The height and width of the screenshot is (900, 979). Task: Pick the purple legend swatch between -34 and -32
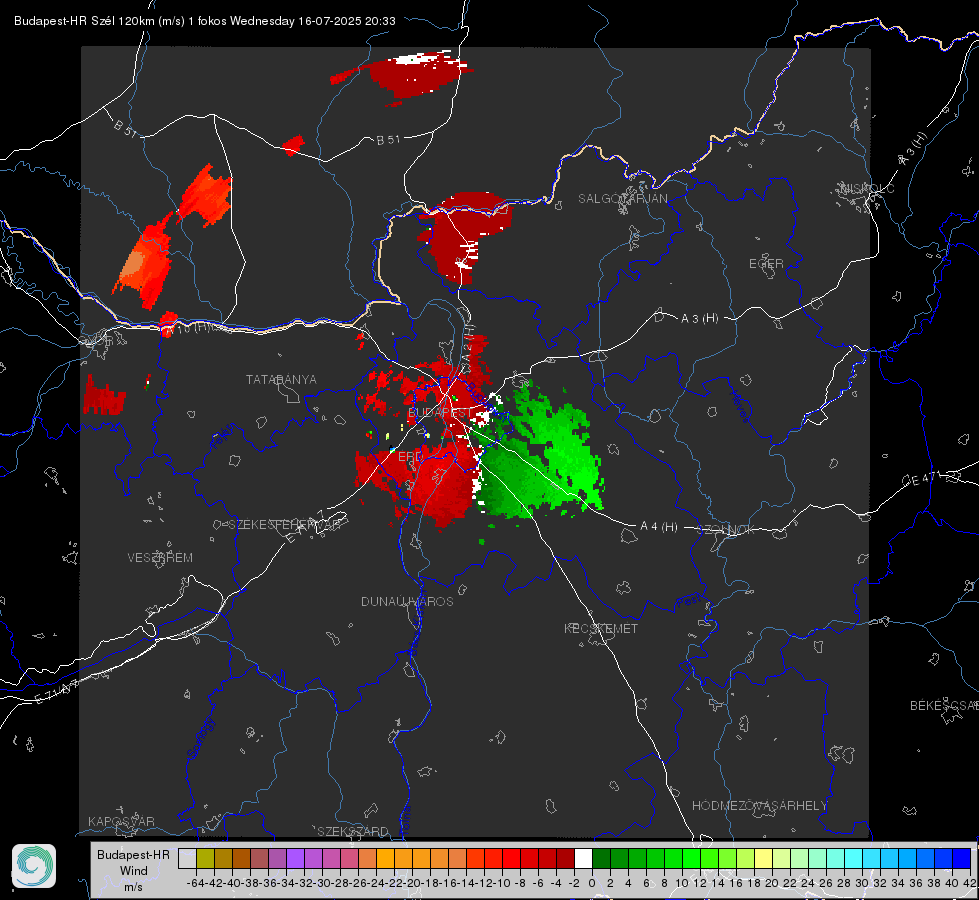[295, 859]
